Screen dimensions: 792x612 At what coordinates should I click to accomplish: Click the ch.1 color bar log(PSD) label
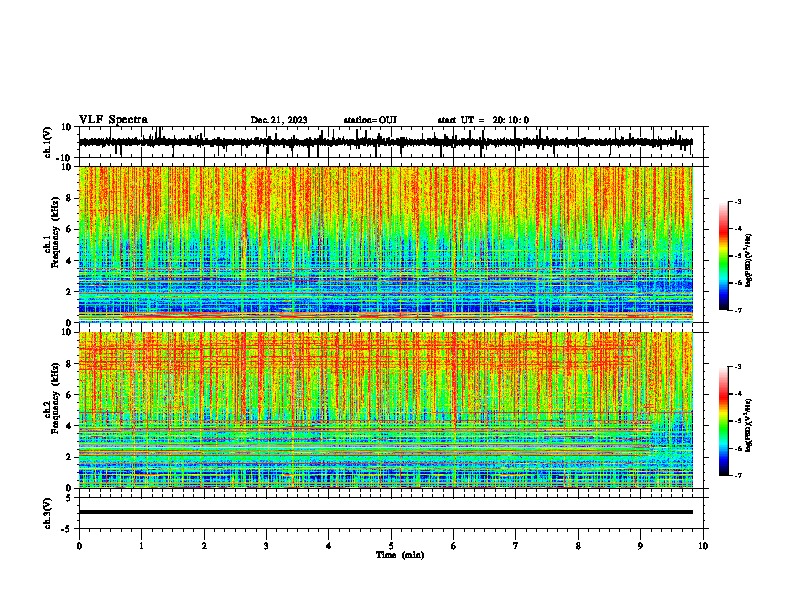click(749, 261)
